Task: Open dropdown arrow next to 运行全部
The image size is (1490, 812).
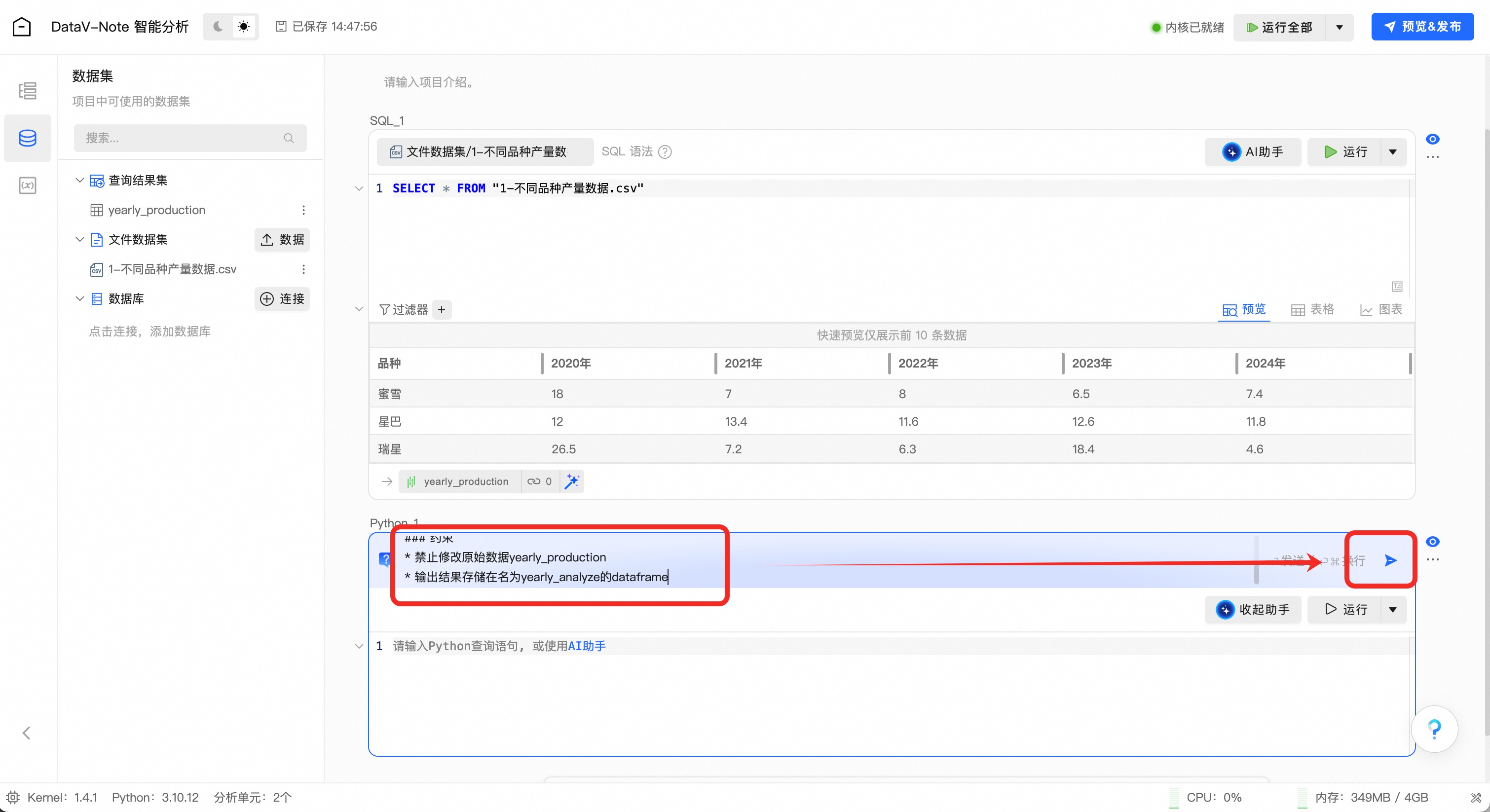Action: (x=1339, y=27)
